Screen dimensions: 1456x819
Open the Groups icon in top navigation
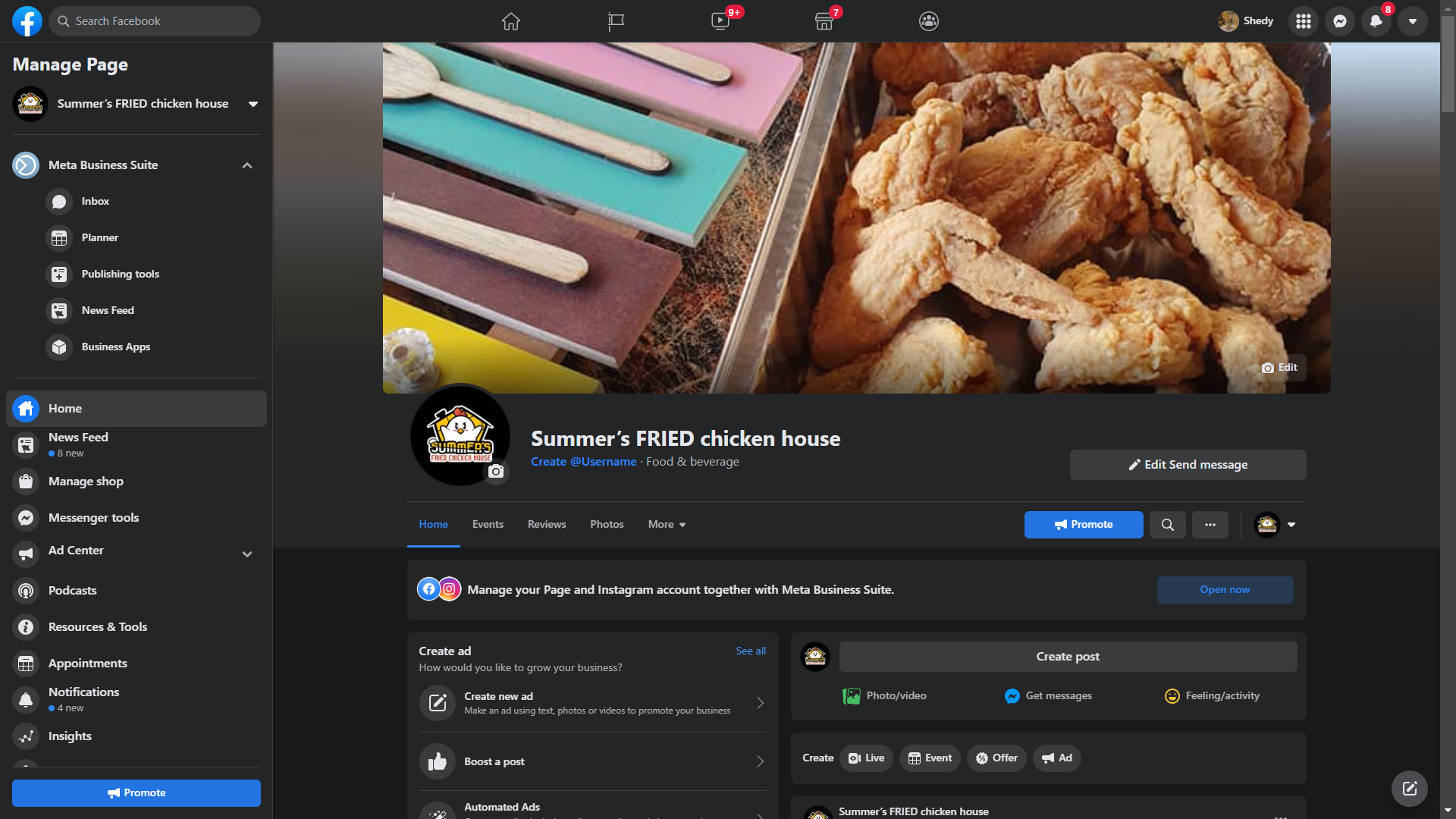pyautogui.click(x=928, y=21)
